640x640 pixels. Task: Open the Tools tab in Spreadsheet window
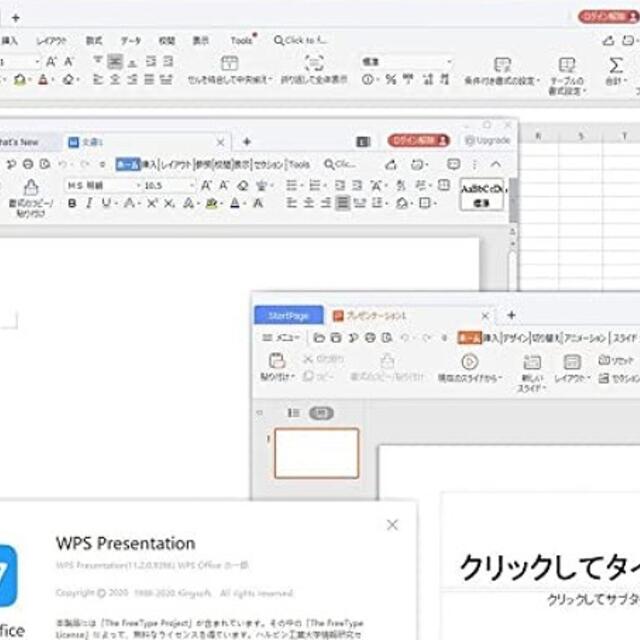point(242,40)
